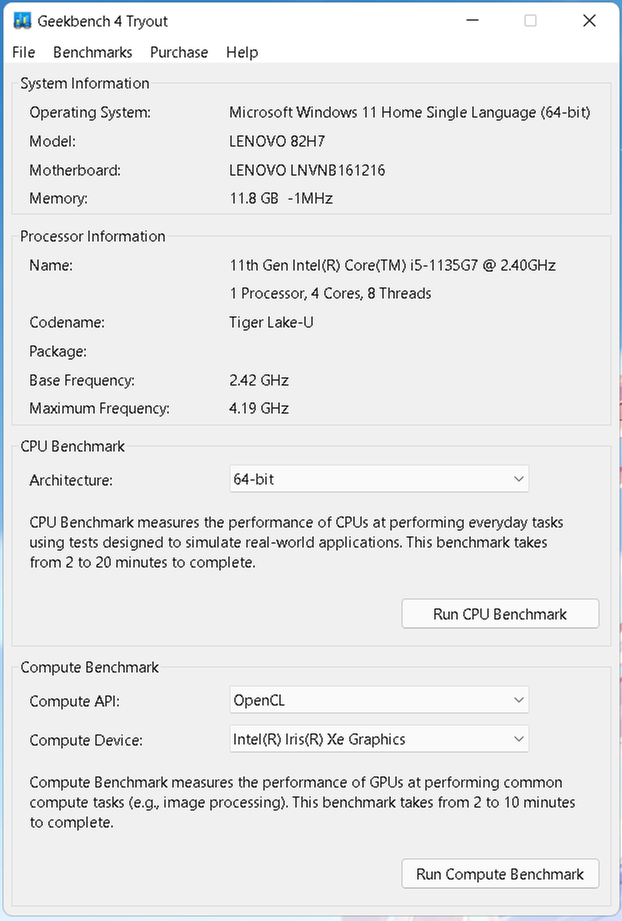Close the Geekbench 4 Tryout window
622x921 pixels.
pyautogui.click(x=589, y=21)
